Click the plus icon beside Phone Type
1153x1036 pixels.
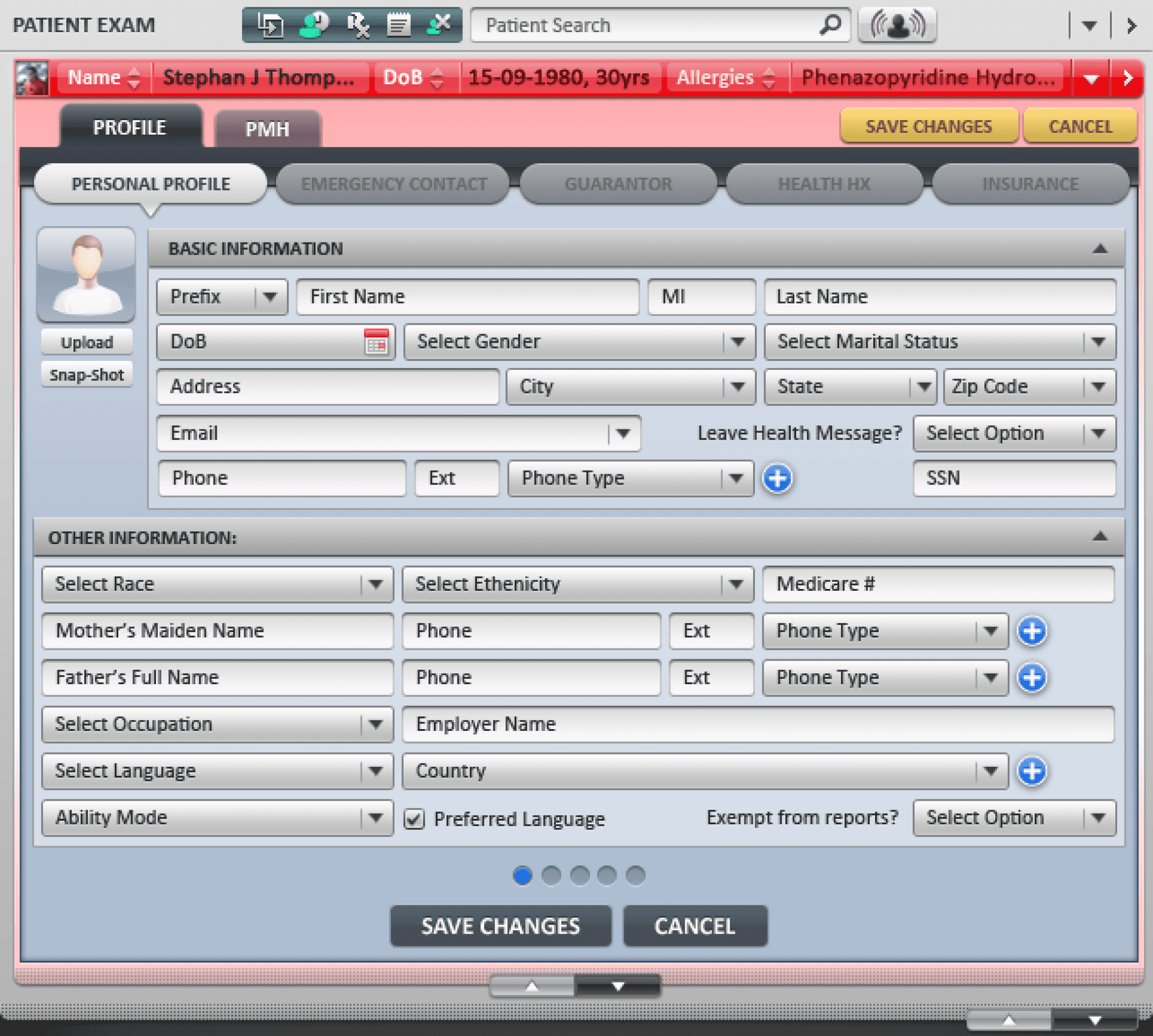pos(777,479)
